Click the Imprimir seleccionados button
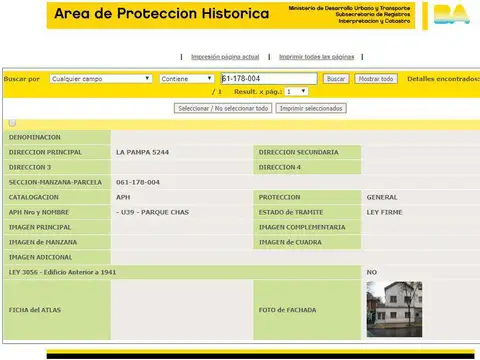 tap(311, 108)
